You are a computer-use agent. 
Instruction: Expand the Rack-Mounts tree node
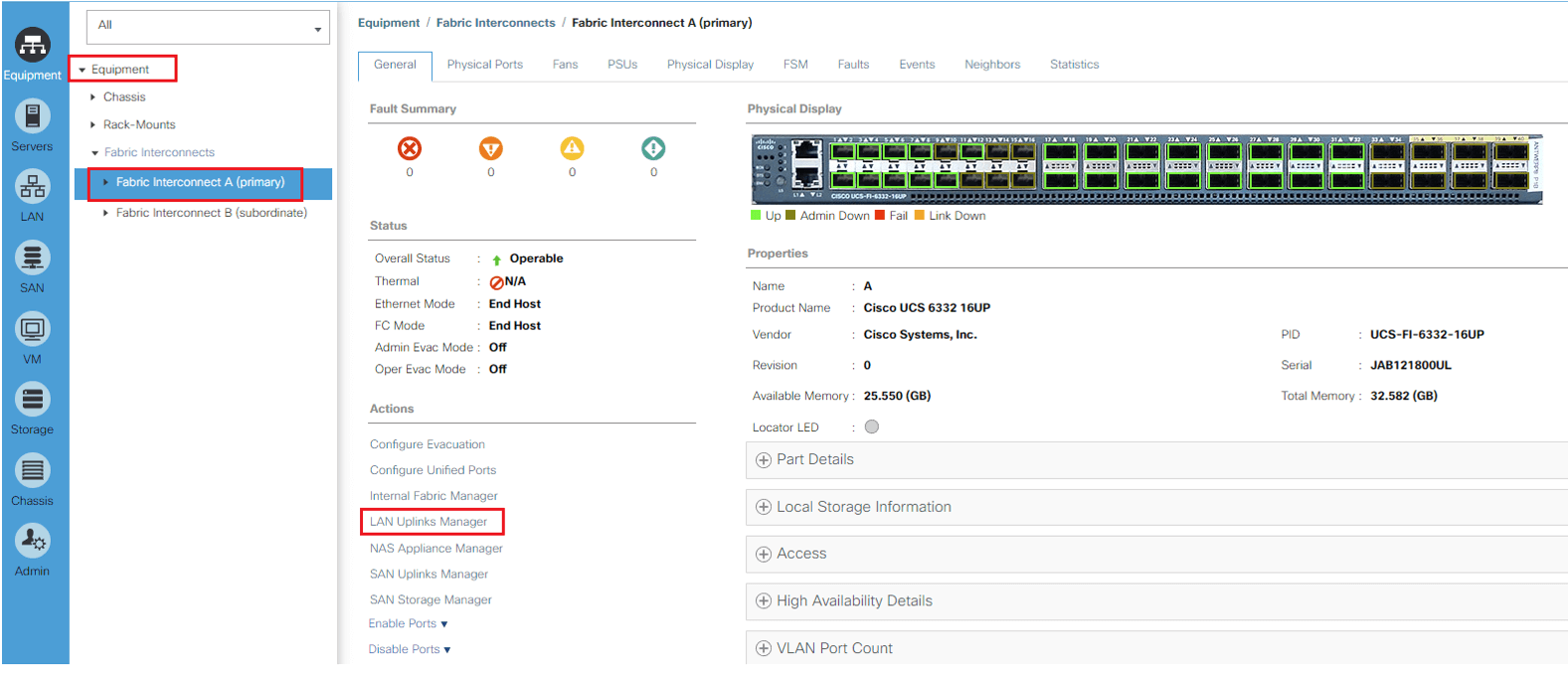(93, 125)
